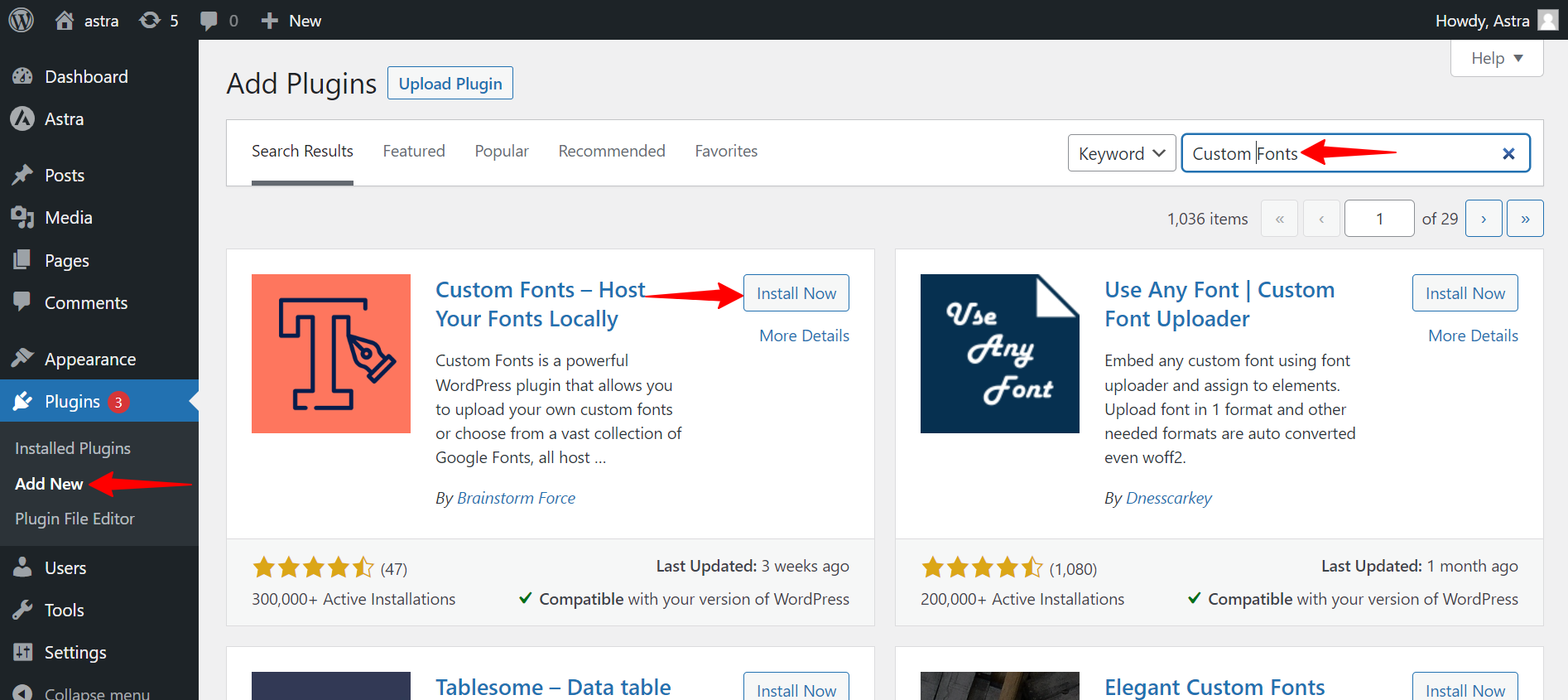Open author Dnesscarkey link

pos(1169,498)
